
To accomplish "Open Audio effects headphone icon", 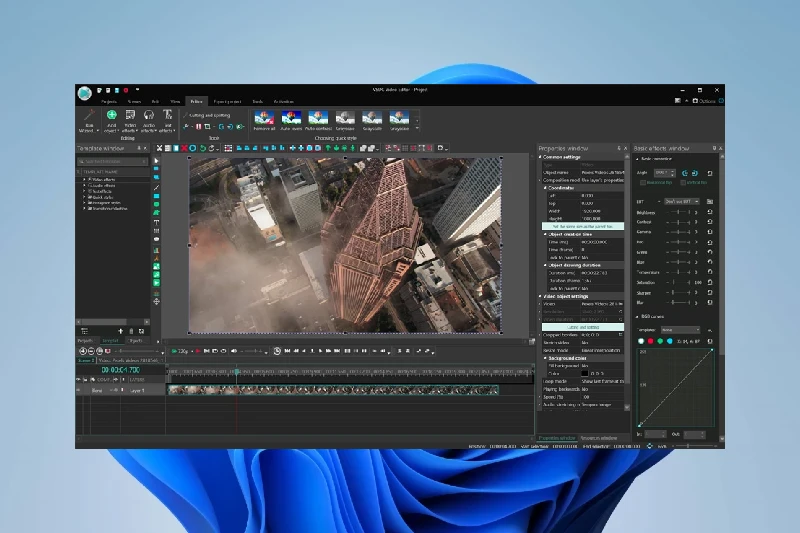I will (x=148, y=121).
